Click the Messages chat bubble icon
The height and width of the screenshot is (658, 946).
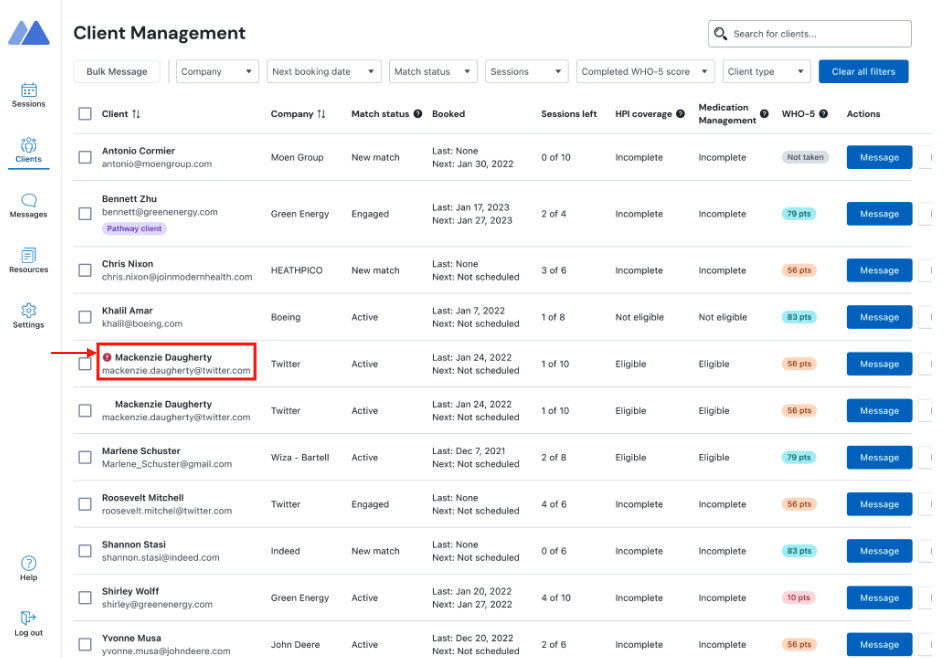[x=28, y=200]
